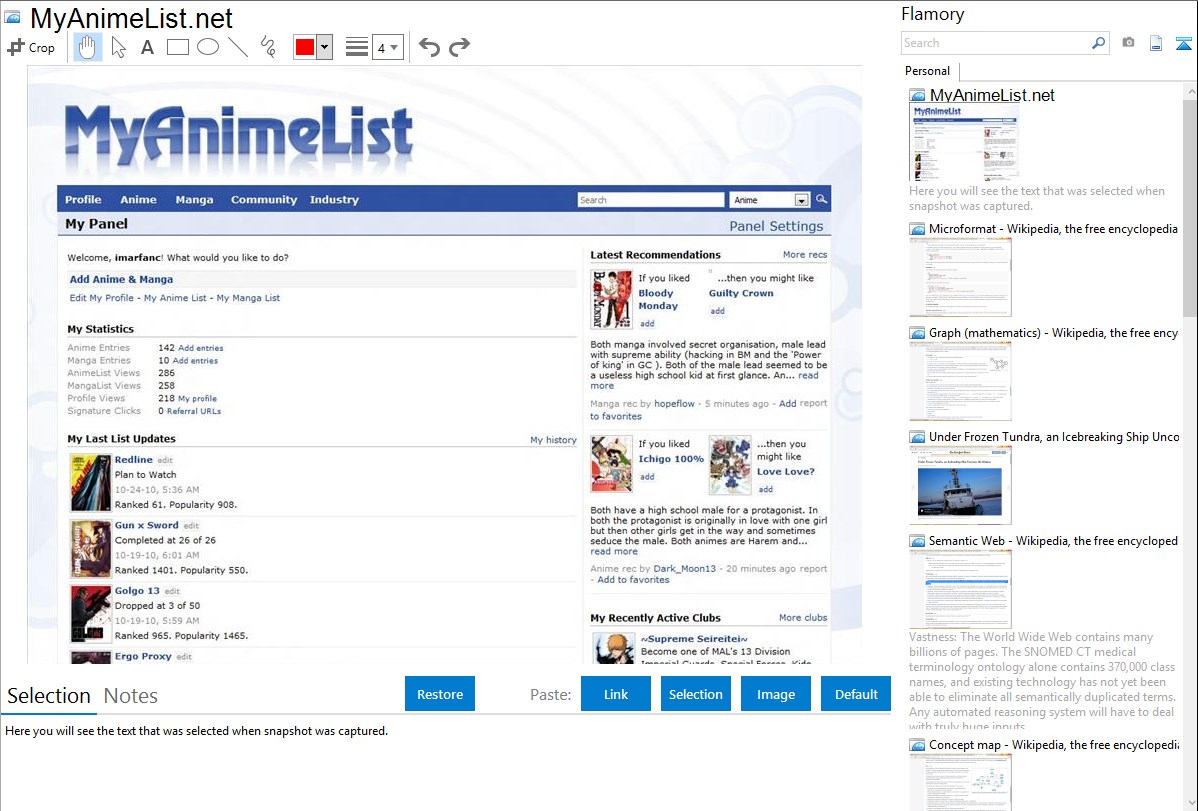
Task: Click the icon beside Under Frozen Tundra title
Action: (917, 436)
